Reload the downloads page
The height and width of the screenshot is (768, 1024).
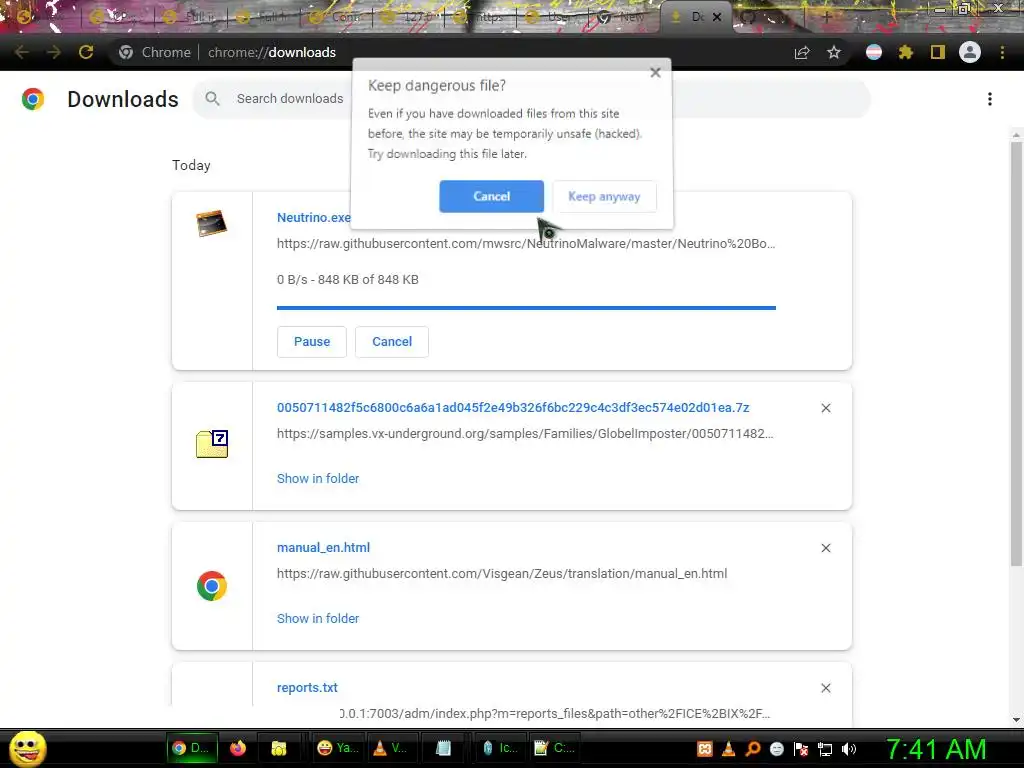point(86,52)
